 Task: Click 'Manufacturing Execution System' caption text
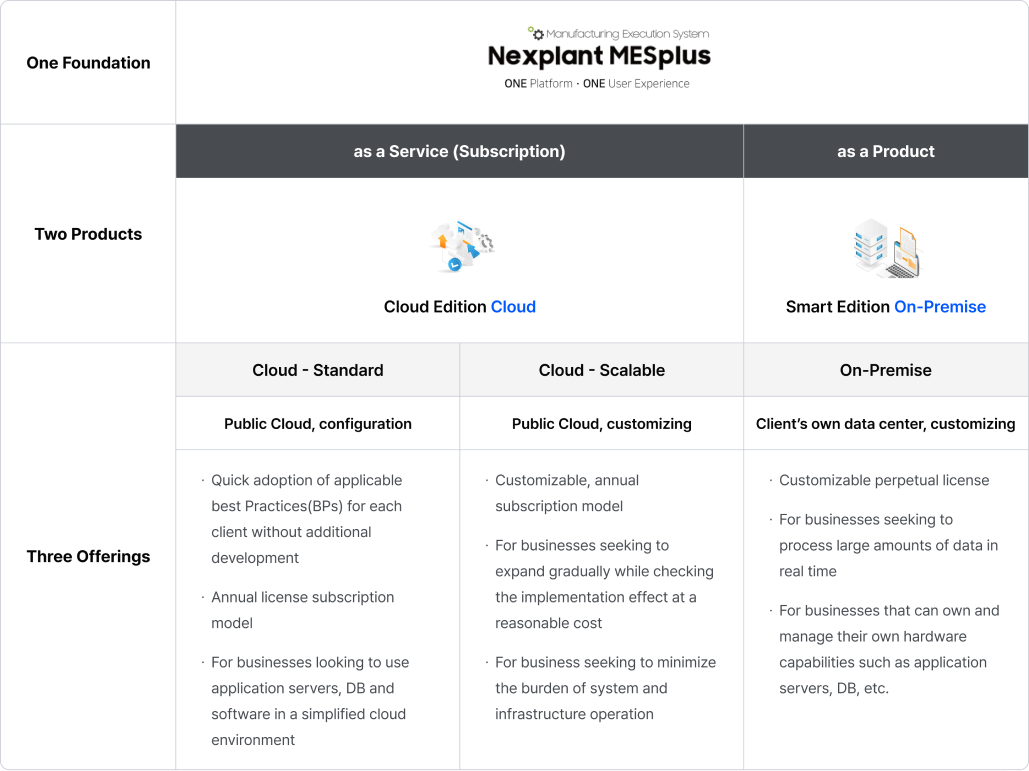pos(627,33)
